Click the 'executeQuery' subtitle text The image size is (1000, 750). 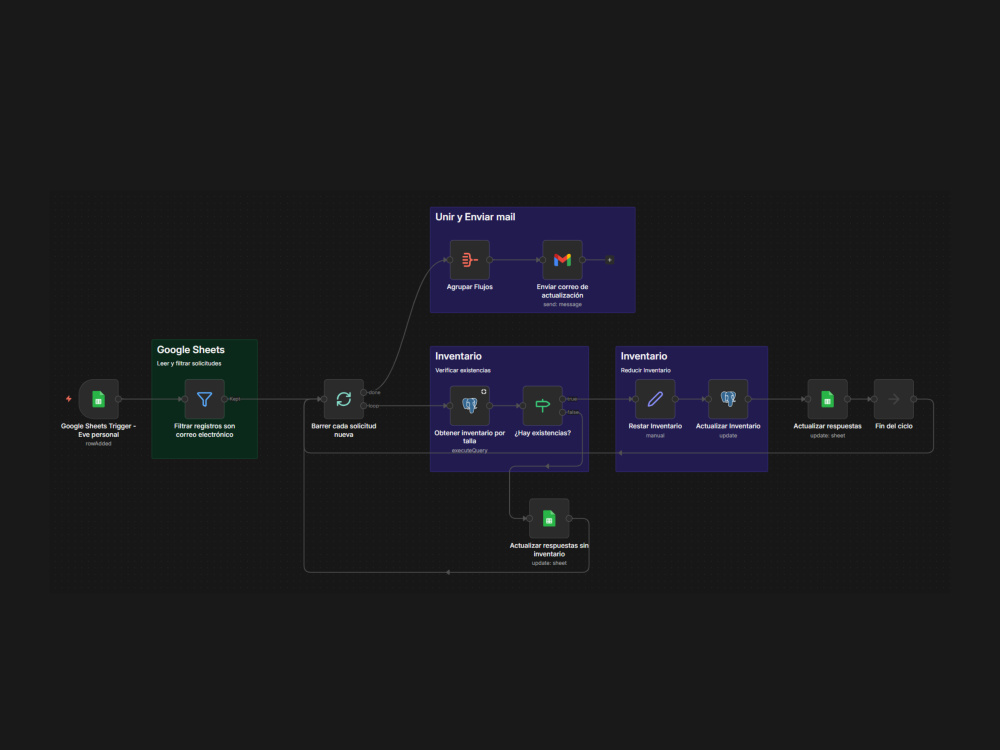469,450
